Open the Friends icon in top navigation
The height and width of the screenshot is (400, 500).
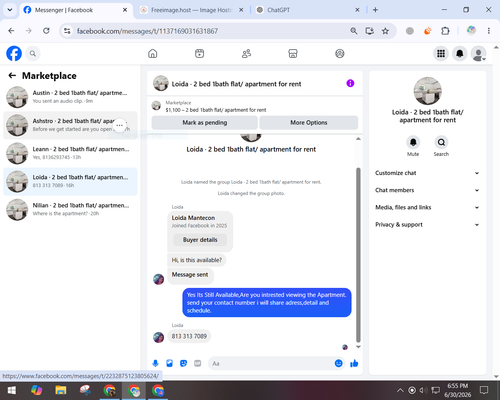[246, 53]
